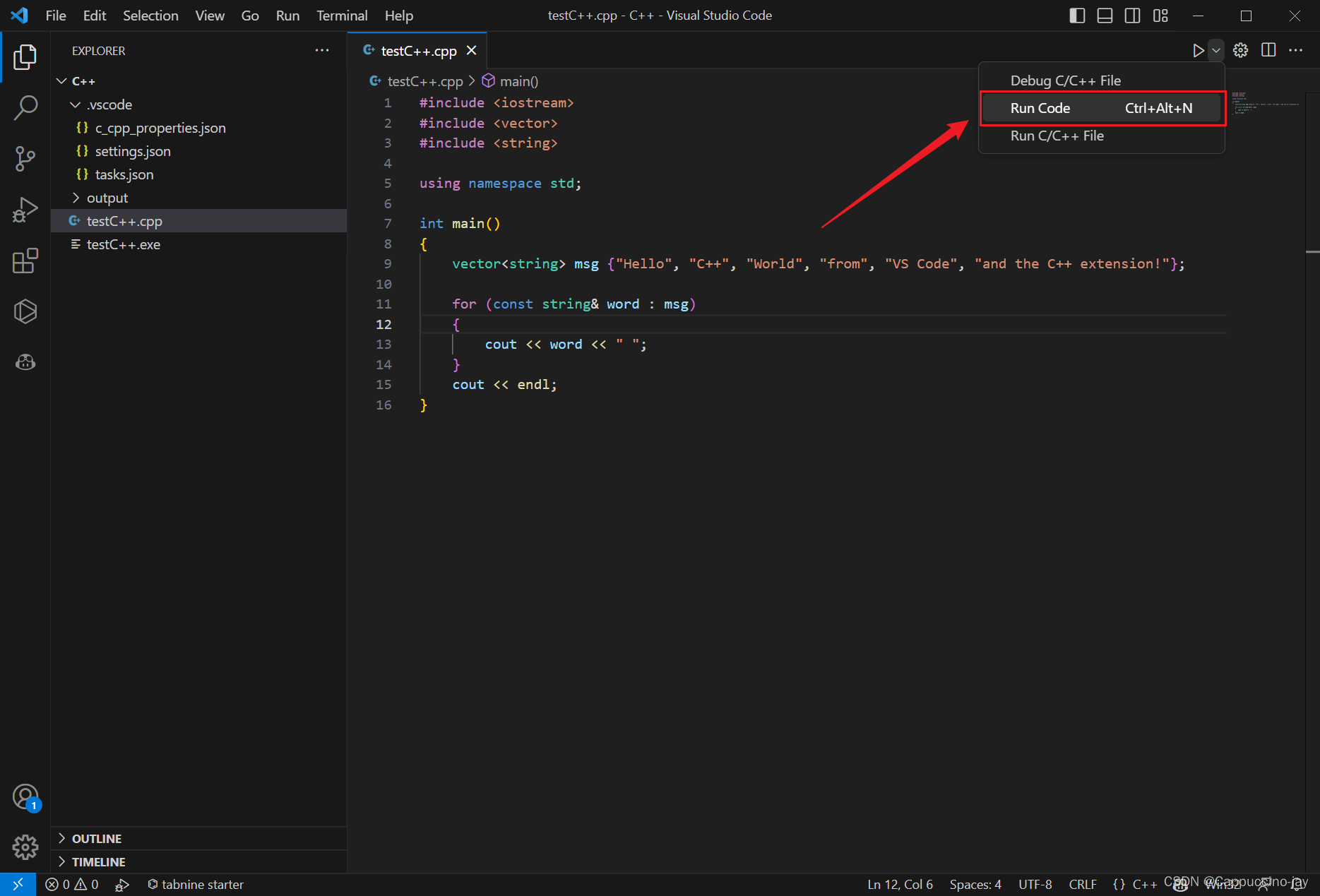The image size is (1320, 896).
Task: Select testC++.cpp in Explorer
Action: click(198, 221)
